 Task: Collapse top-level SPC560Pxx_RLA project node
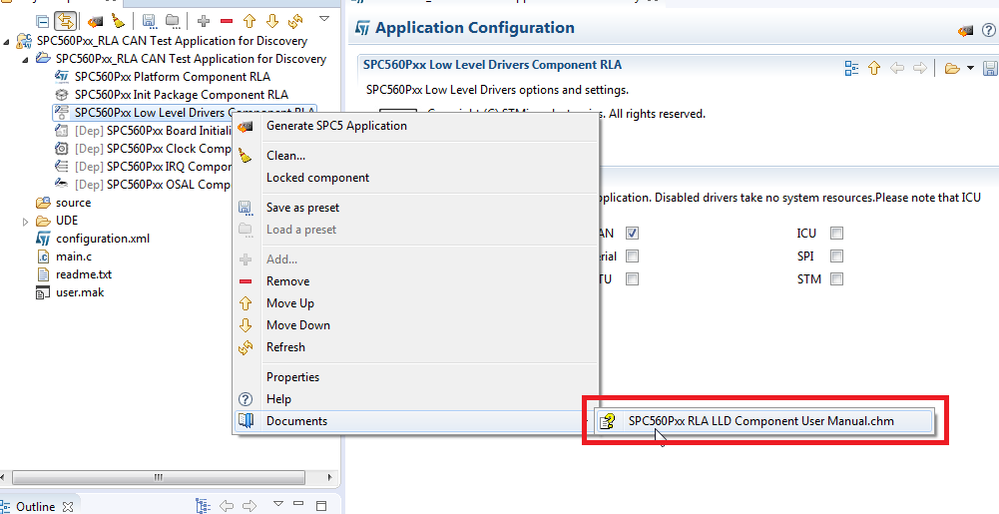tap(7, 42)
